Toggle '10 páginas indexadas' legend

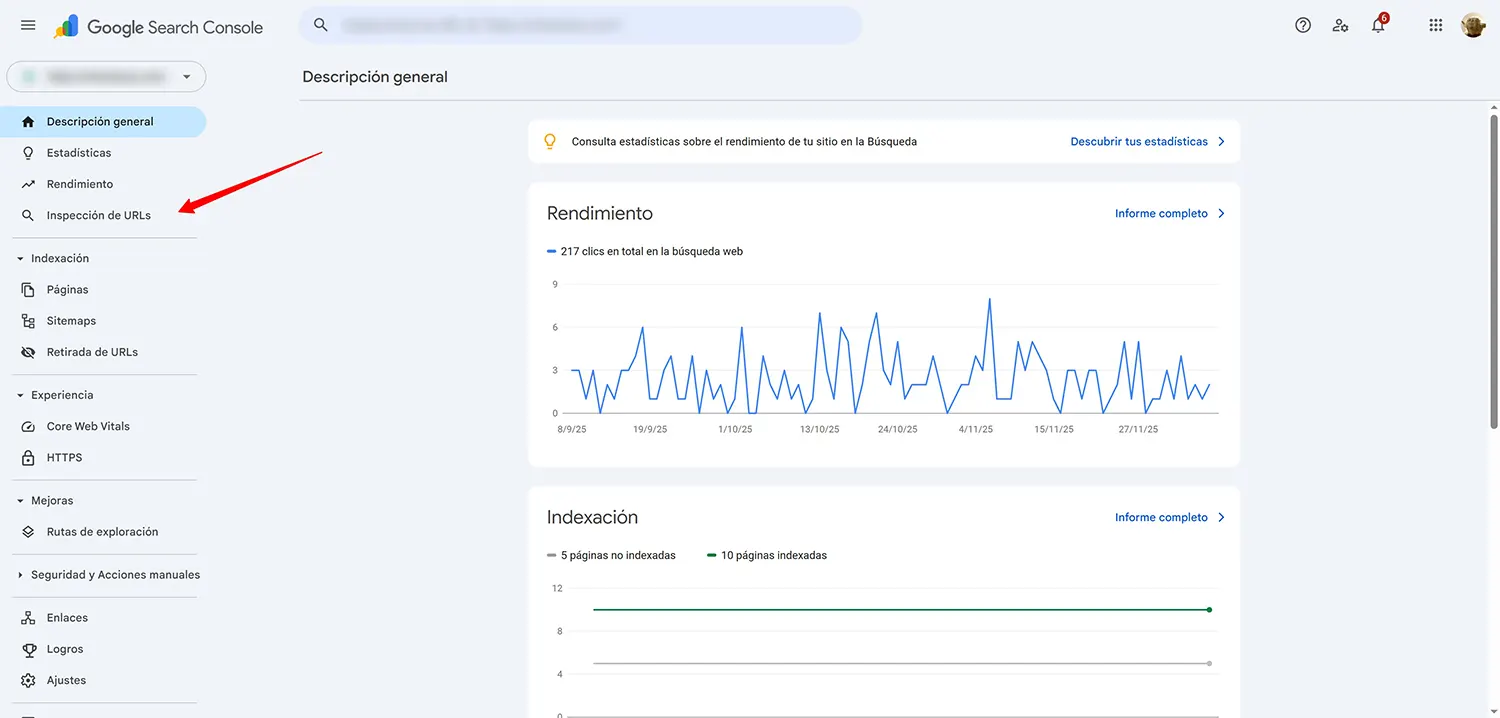(766, 554)
